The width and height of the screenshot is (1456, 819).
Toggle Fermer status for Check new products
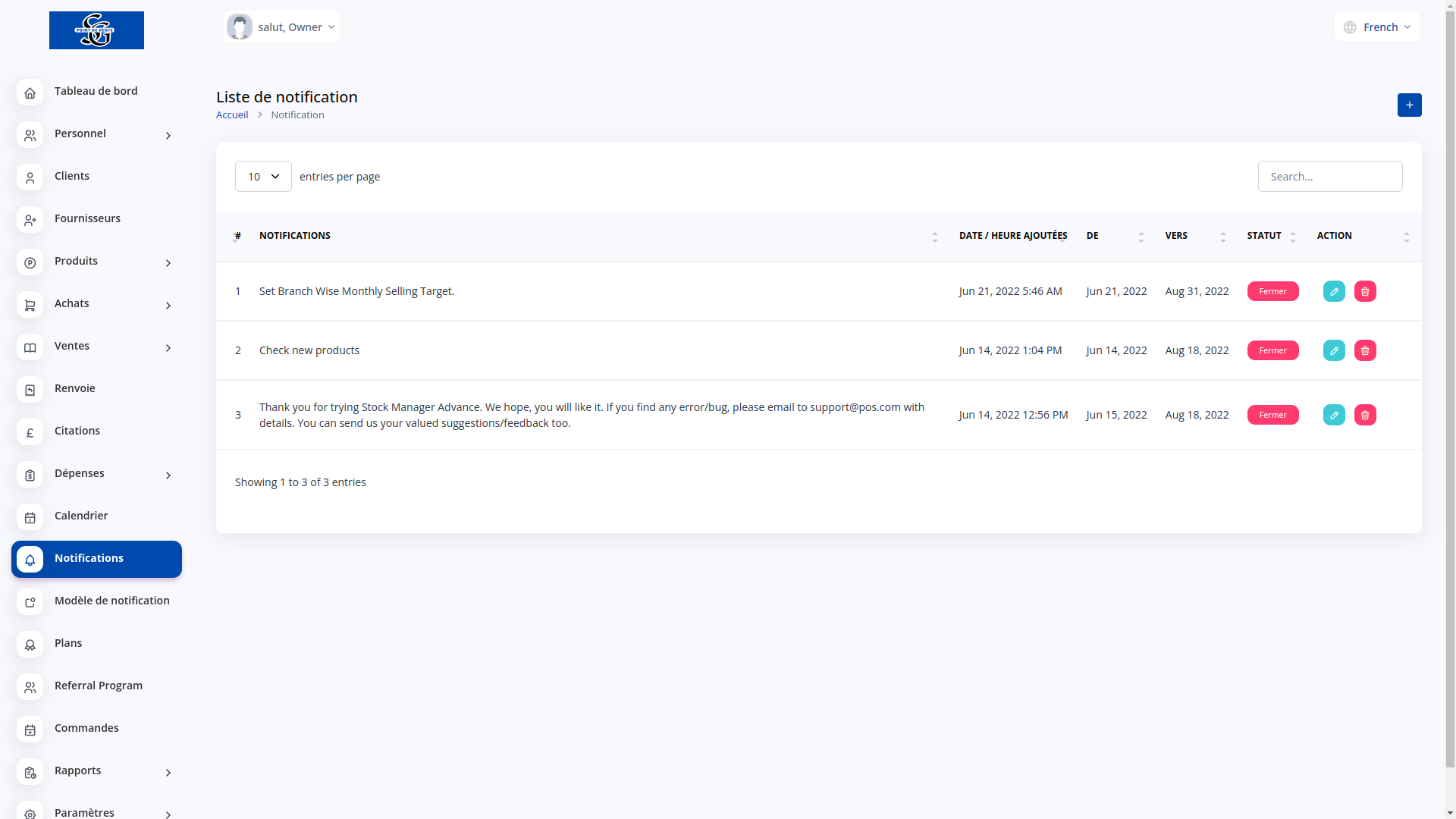(1272, 350)
